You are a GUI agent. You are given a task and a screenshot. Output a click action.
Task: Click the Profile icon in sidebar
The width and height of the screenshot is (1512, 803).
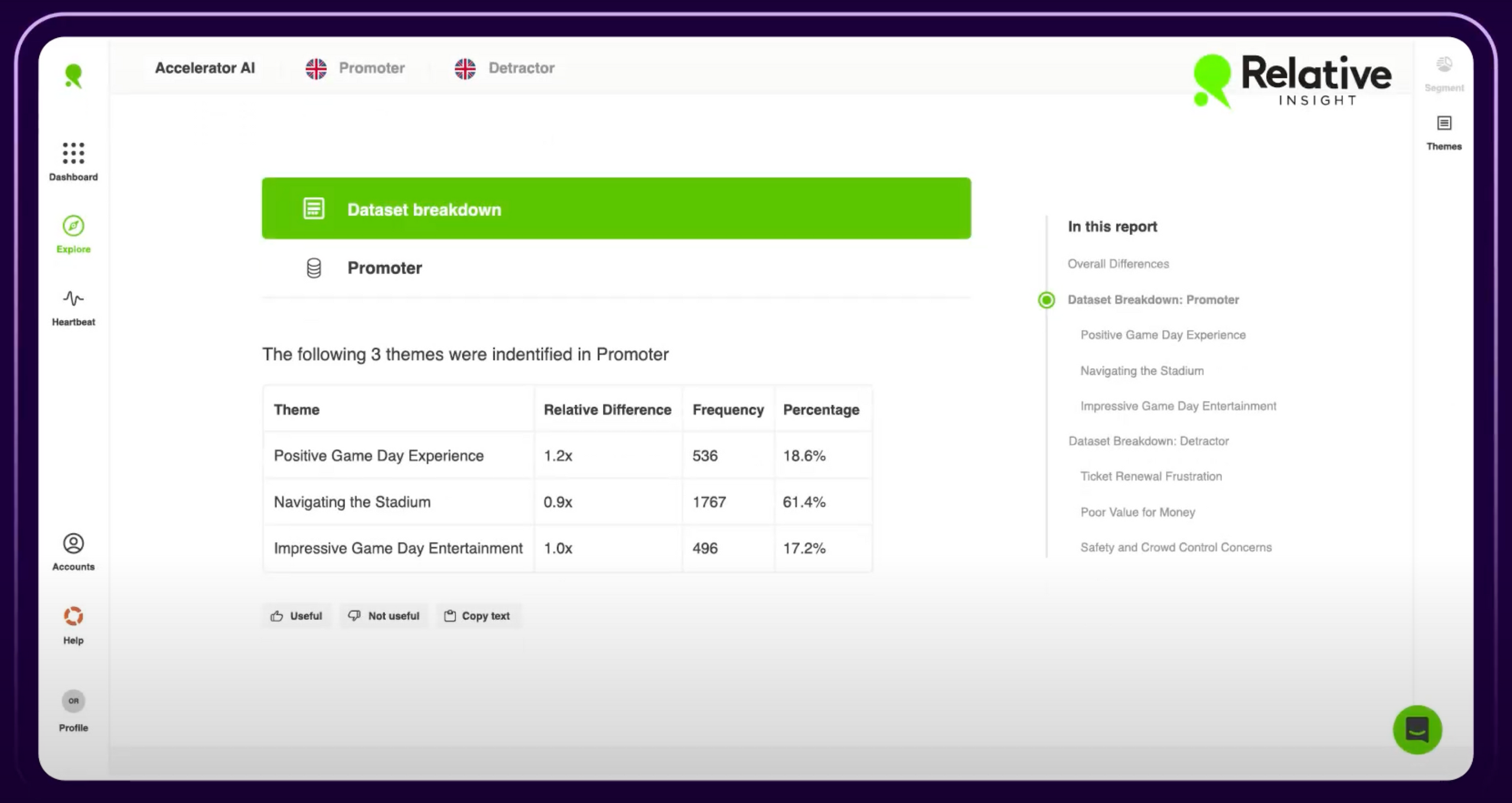coord(73,701)
